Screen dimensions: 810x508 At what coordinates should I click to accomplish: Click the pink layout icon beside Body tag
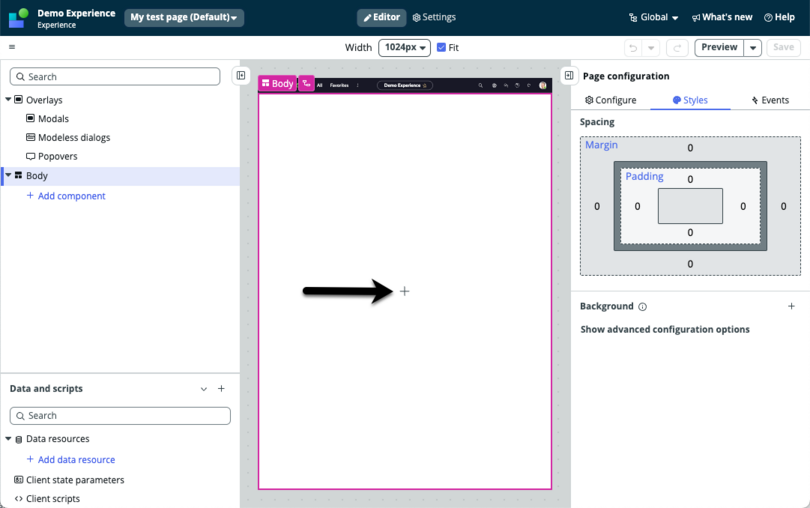306,83
